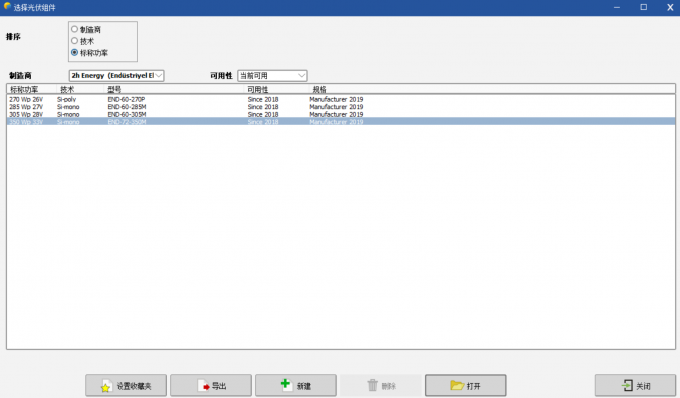Select the 285 Wp END-60-285M row

point(340,107)
